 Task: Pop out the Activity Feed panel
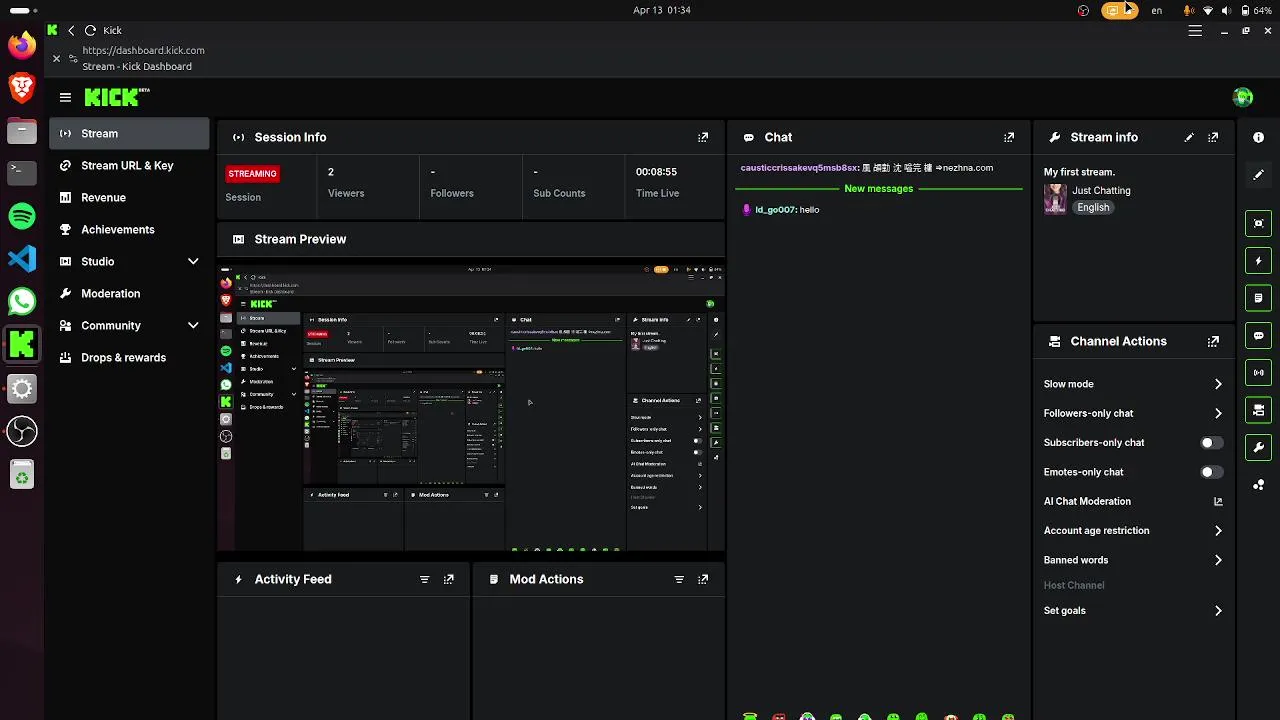coord(448,579)
